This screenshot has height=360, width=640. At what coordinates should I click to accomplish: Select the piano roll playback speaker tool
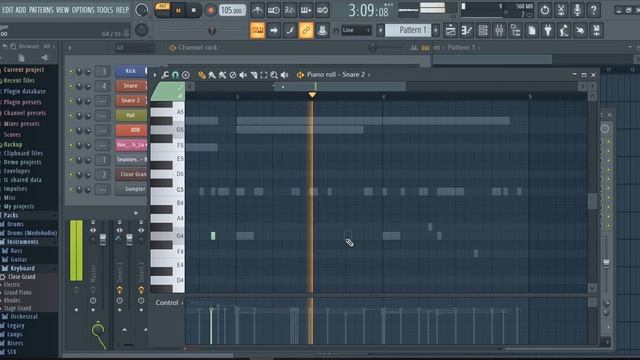tap(284, 75)
